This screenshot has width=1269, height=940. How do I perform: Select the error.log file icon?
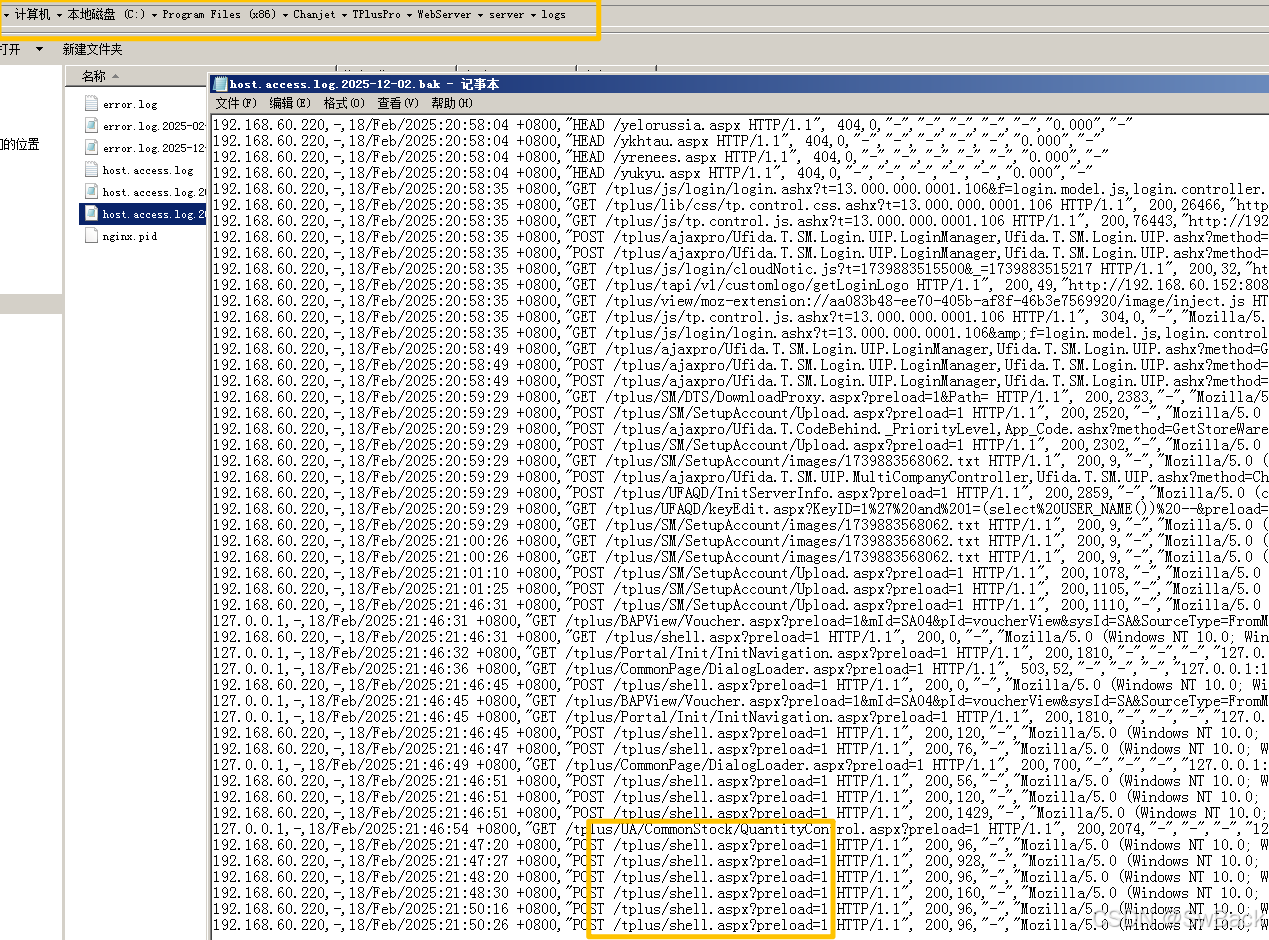[x=92, y=103]
